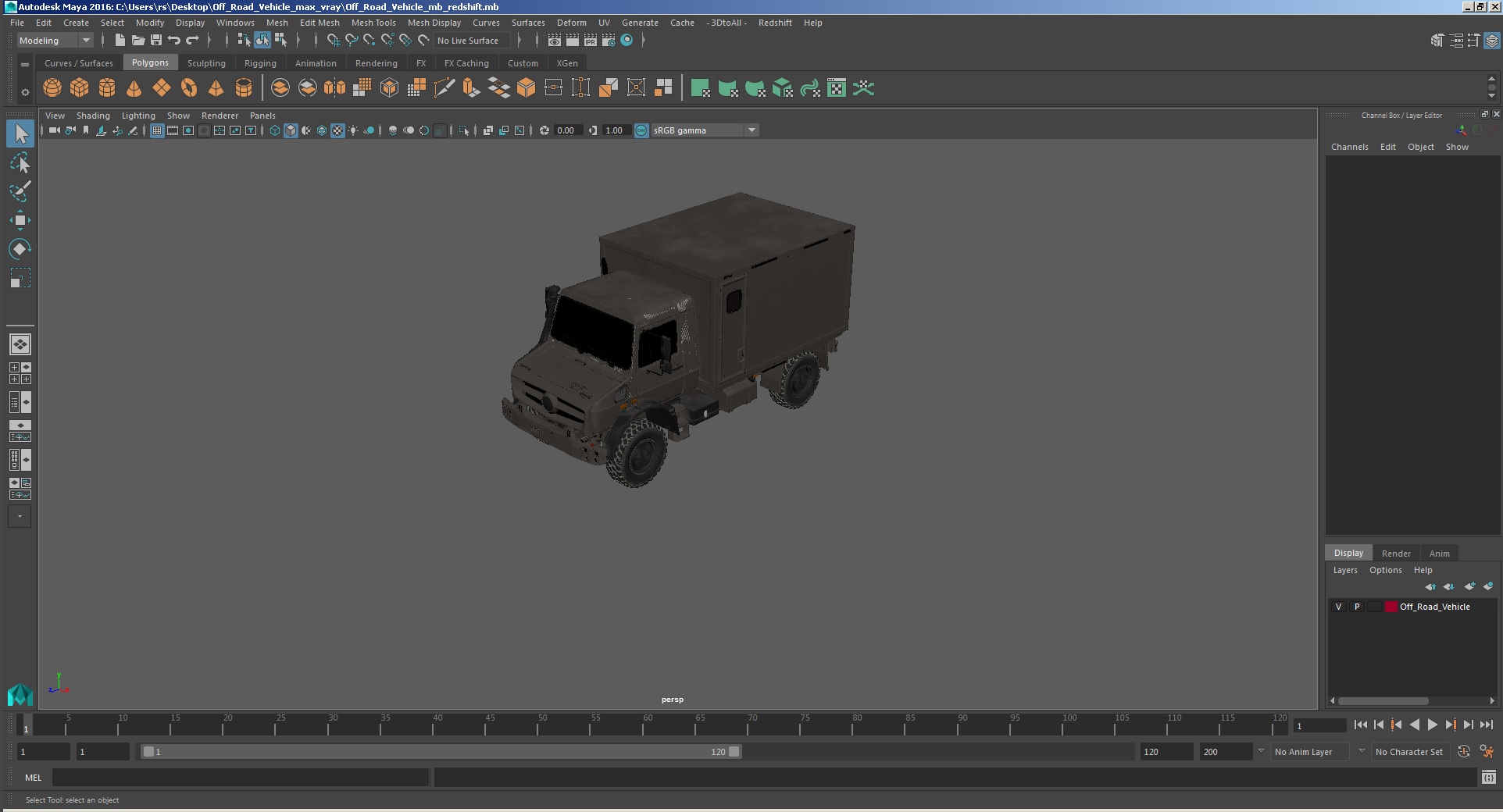Toggle auto keyframe button

pos(1464,751)
